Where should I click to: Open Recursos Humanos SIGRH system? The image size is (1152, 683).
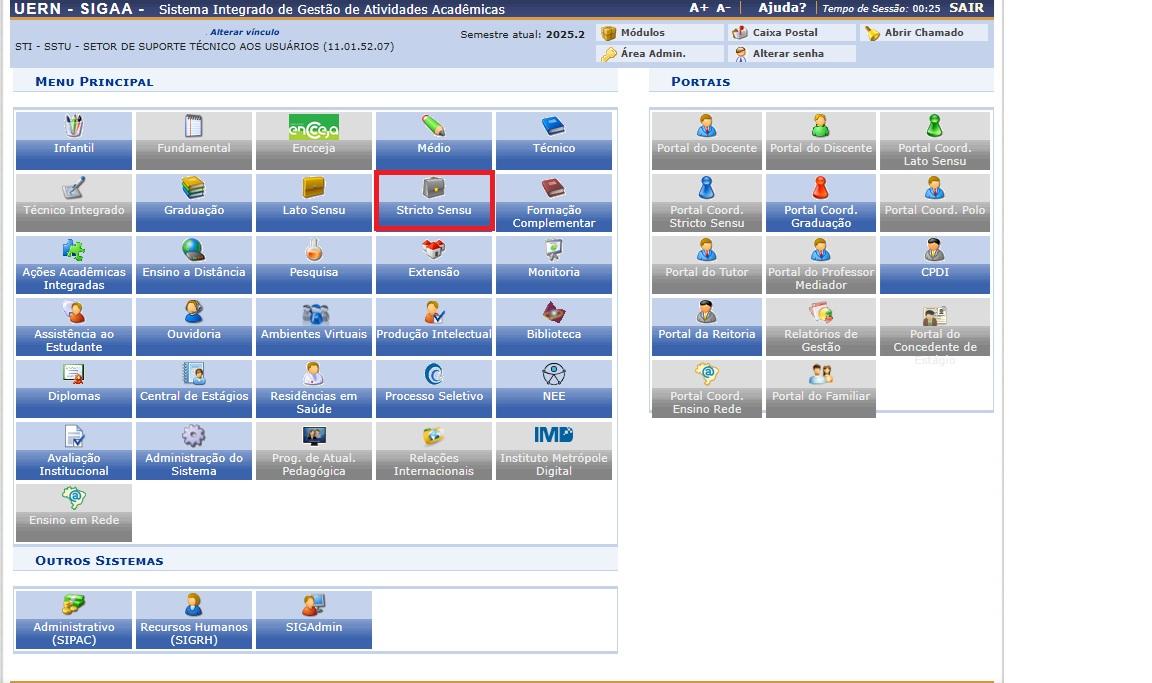click(x=194, y=618)
